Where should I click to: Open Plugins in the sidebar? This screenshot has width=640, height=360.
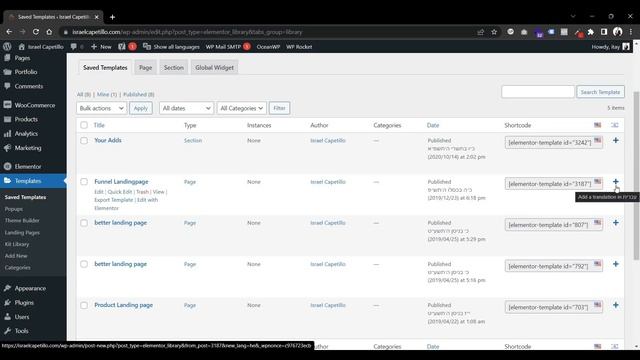pos(24,302)
